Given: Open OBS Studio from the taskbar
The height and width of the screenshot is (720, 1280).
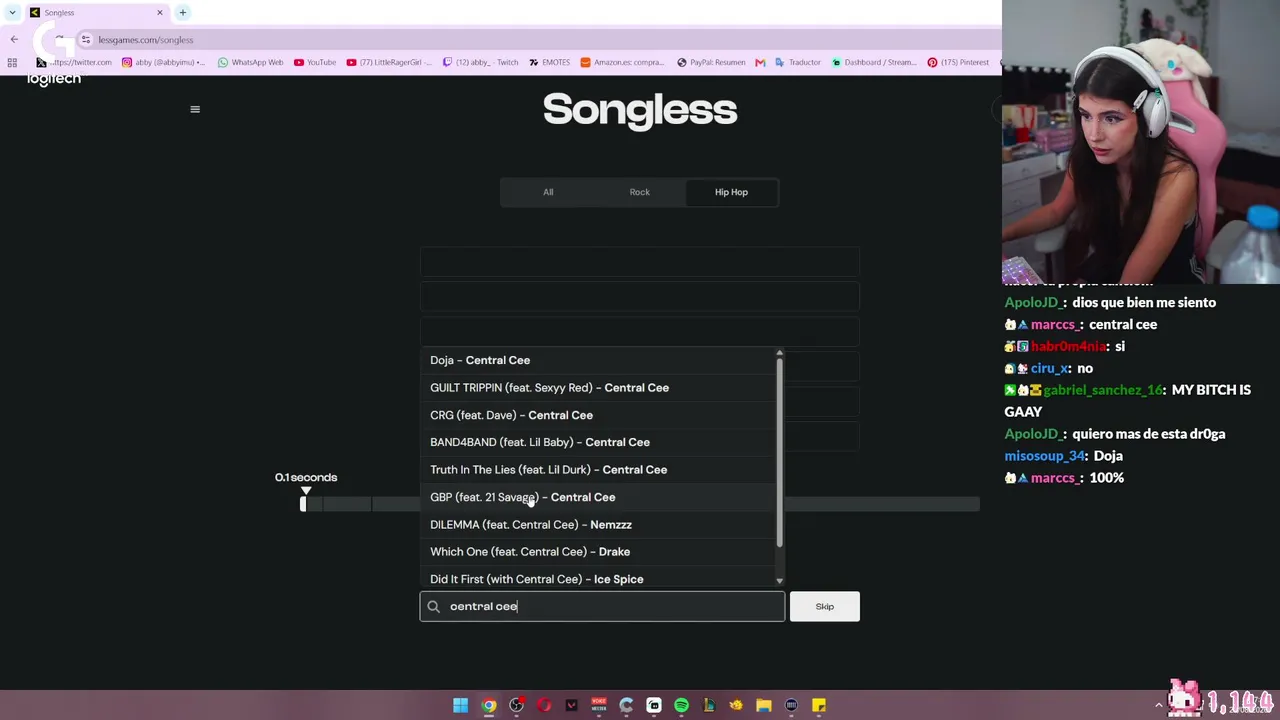Looking at the screenshot, I should (x=516, y=705).
